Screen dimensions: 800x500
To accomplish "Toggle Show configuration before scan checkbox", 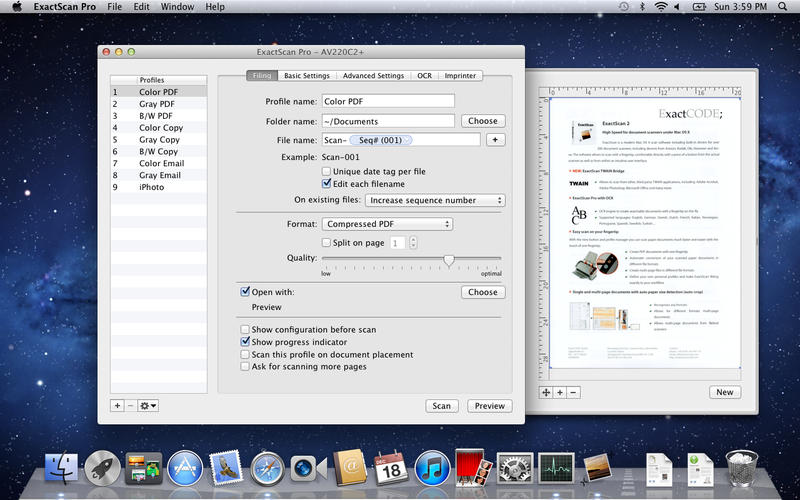I will [x=246, y=329].
